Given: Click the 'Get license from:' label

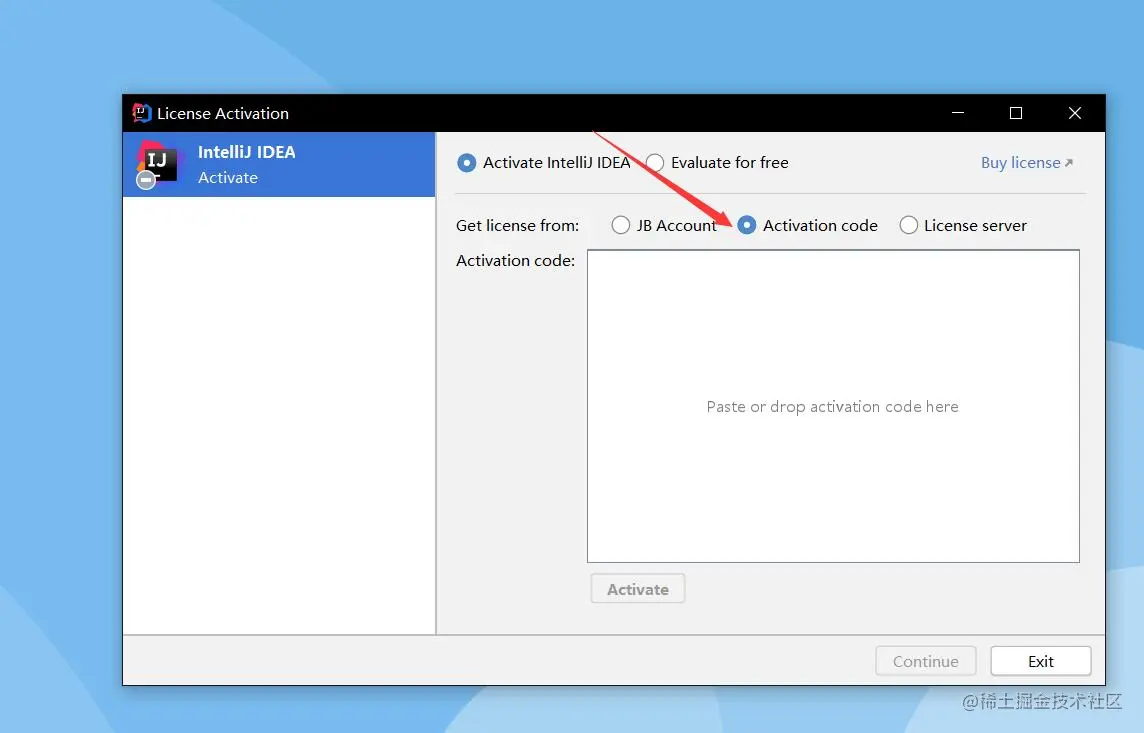Looking at the screenshot, I should 517,226.
